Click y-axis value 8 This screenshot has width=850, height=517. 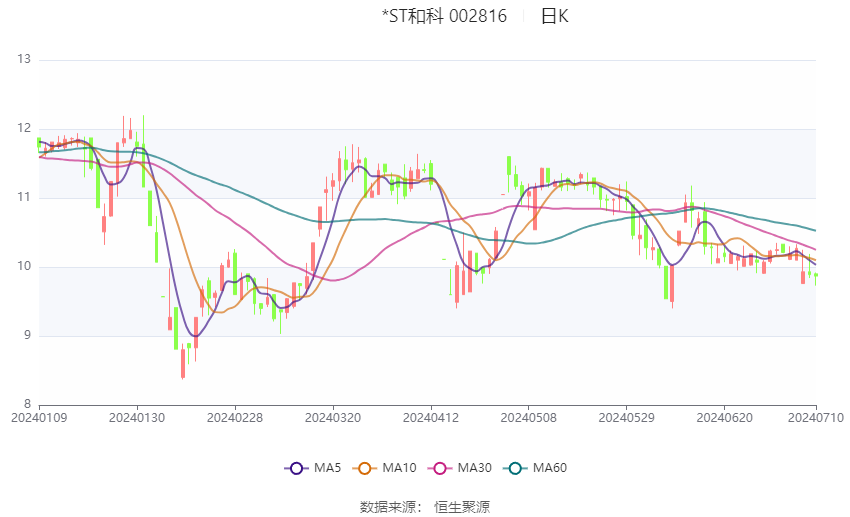pos(27,404)
